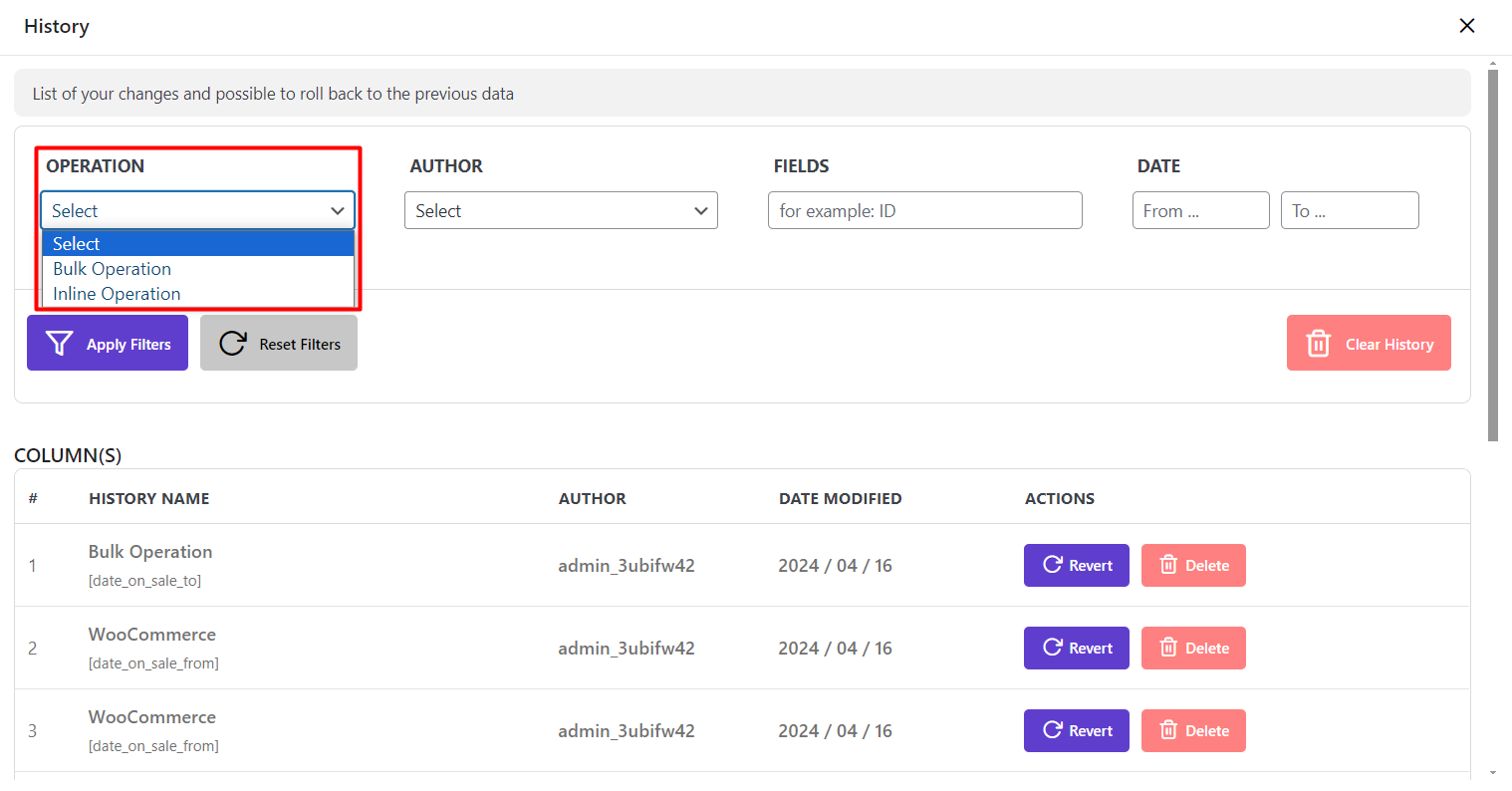Click the trash can icon on Clear History
Screen dimensions: 1512x791
(x=1318, y=344)
